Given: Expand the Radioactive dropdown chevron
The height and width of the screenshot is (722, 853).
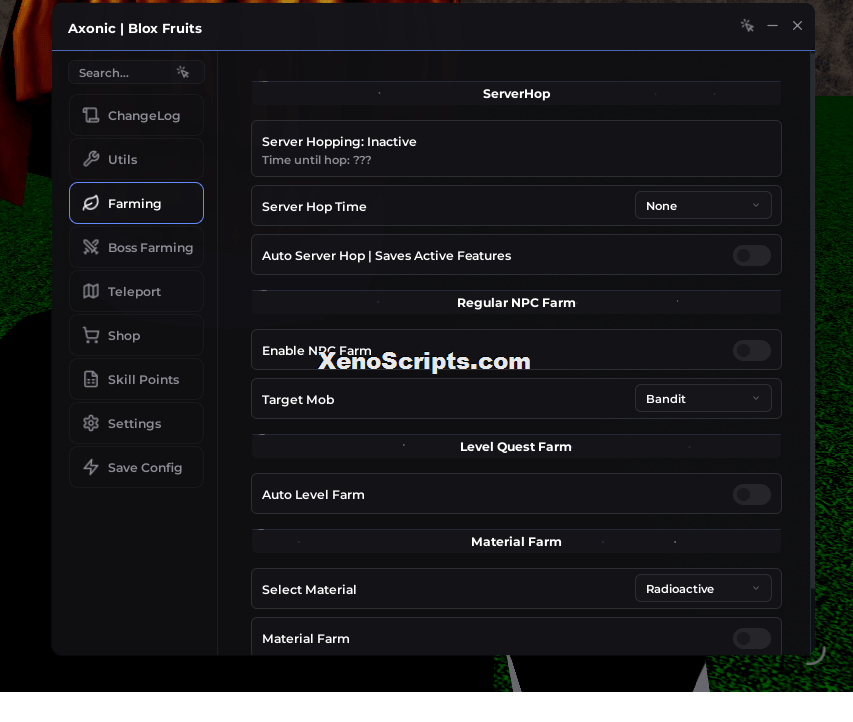Looking at the screenshot, I should point(756,589).
